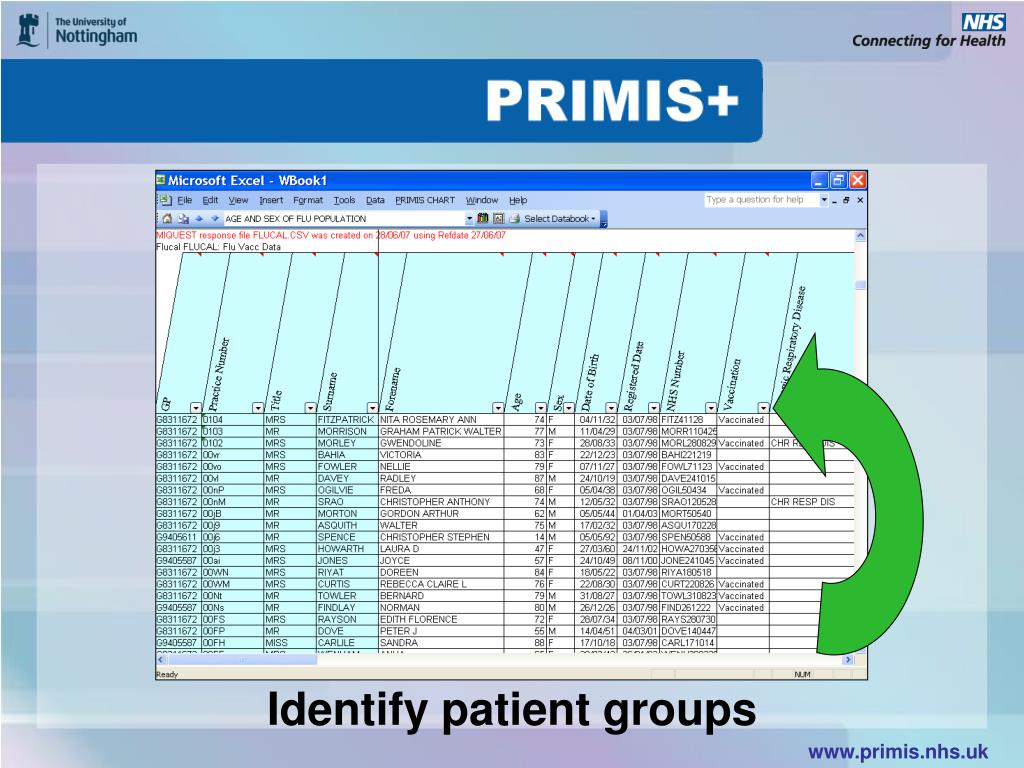Open the Tools menu
1024x768 pixels.
[344, 200]
